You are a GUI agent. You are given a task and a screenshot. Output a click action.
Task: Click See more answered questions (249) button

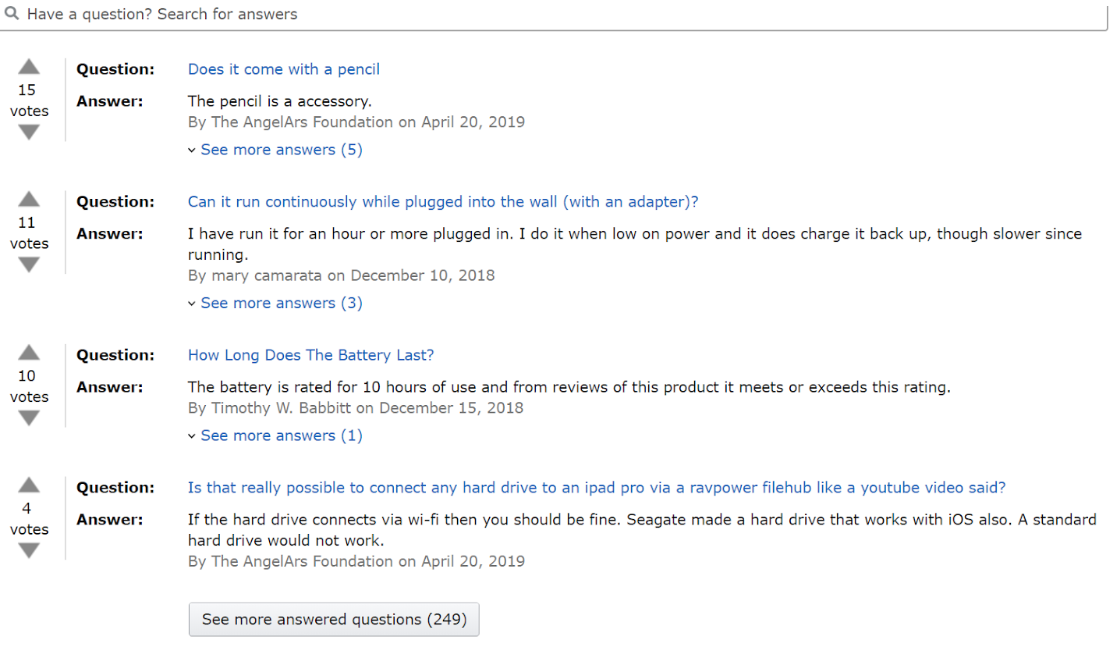pyautogui.click(x=334, y=619)
